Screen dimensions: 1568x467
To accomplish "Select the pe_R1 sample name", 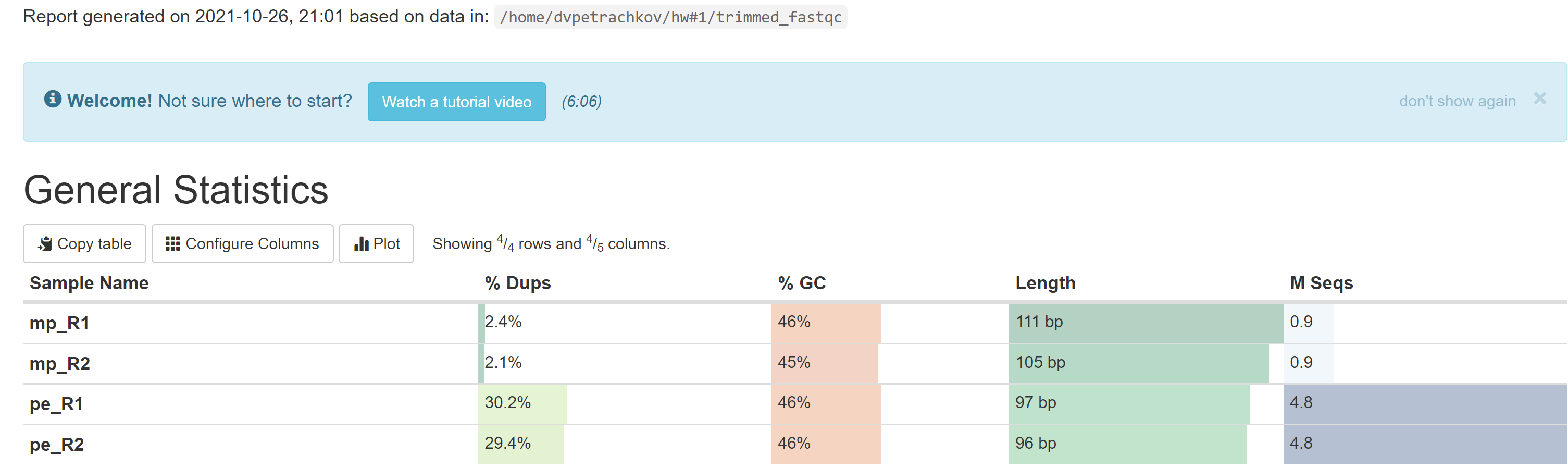I will [57, 404].
